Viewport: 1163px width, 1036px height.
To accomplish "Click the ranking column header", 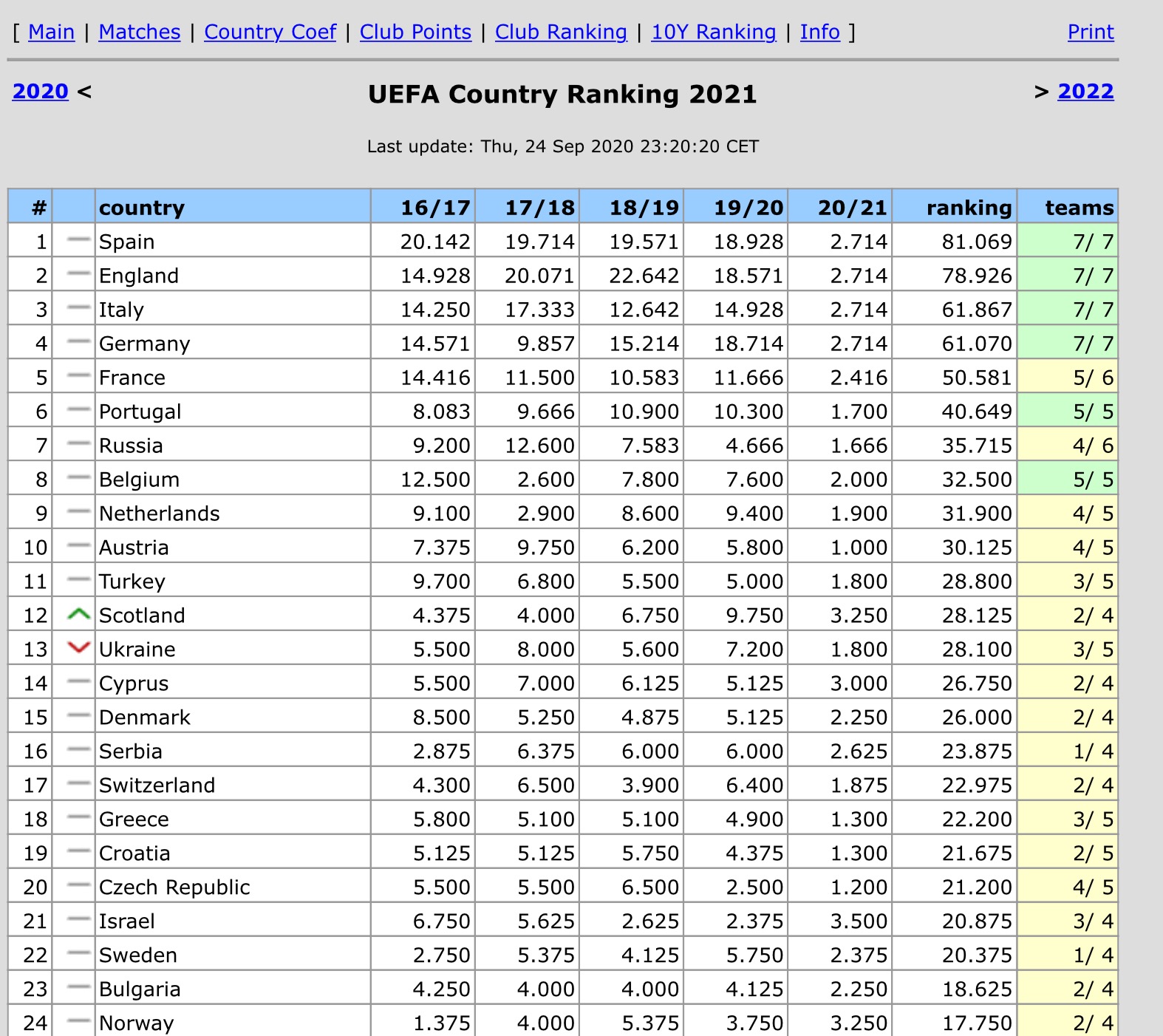I will point(968,208).
